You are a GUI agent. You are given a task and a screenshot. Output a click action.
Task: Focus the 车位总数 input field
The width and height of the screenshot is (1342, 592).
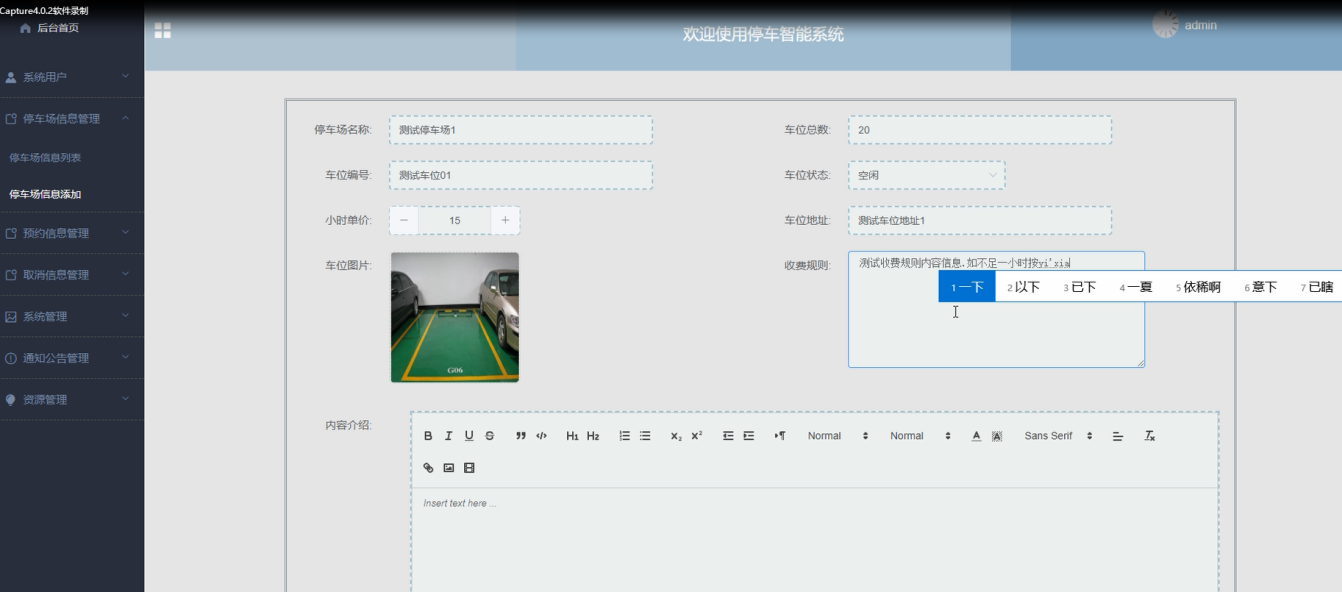(980, 130)
